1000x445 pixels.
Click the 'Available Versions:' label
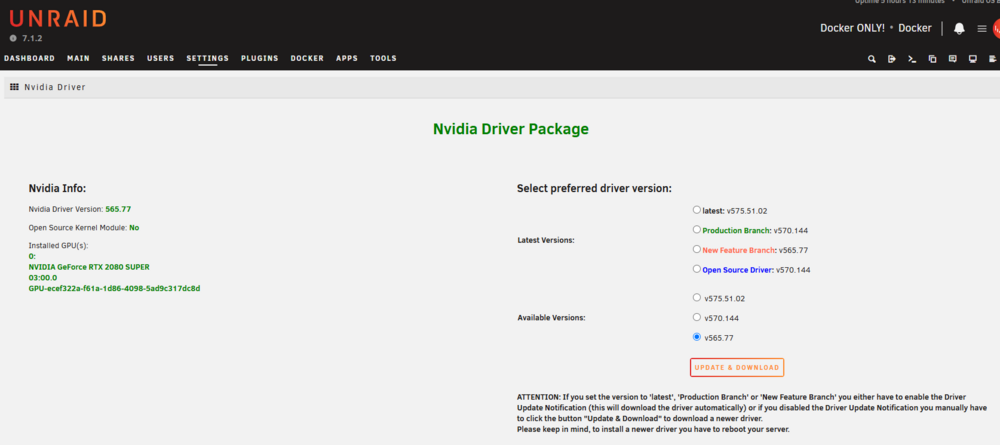point(552,317)
